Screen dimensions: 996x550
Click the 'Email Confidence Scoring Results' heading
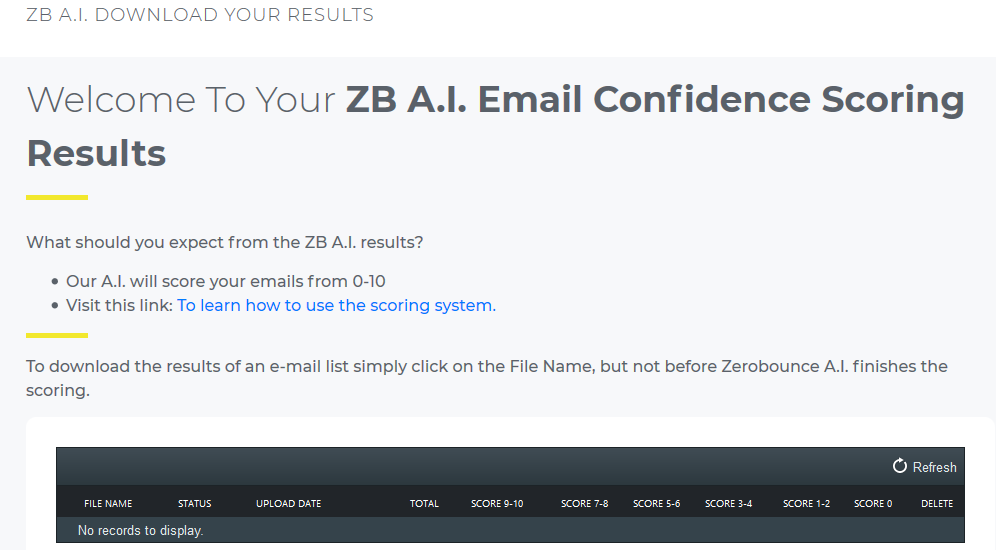tap(655, 100)
